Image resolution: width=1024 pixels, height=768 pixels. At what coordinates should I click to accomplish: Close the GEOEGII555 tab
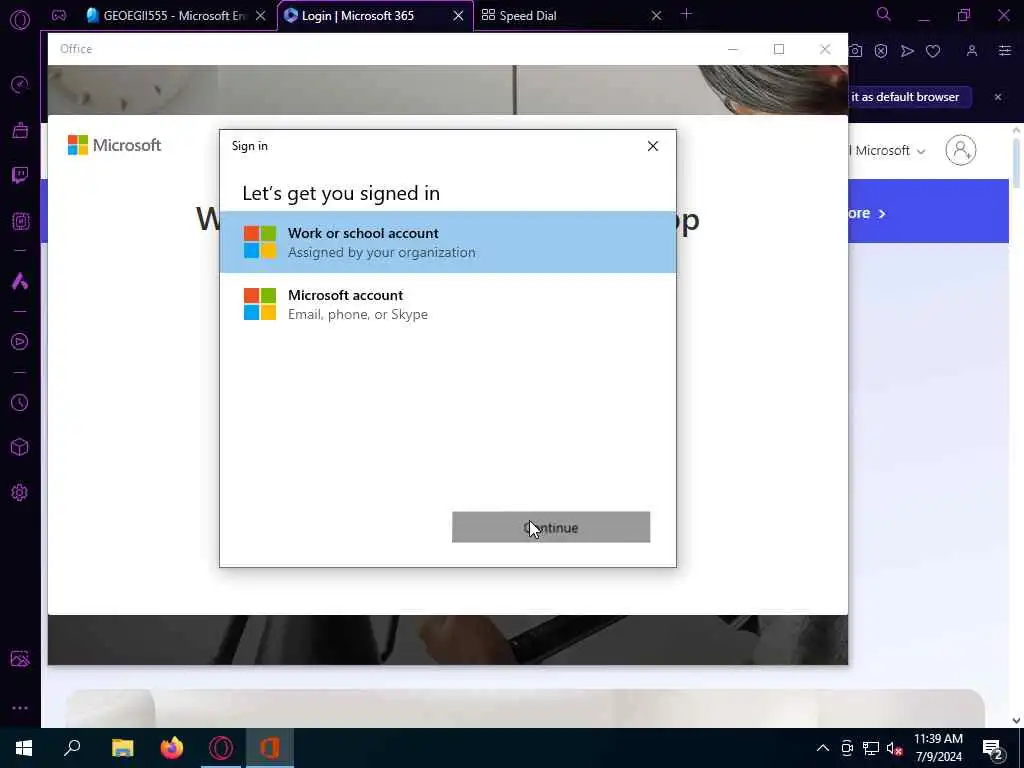click(261, 16)
